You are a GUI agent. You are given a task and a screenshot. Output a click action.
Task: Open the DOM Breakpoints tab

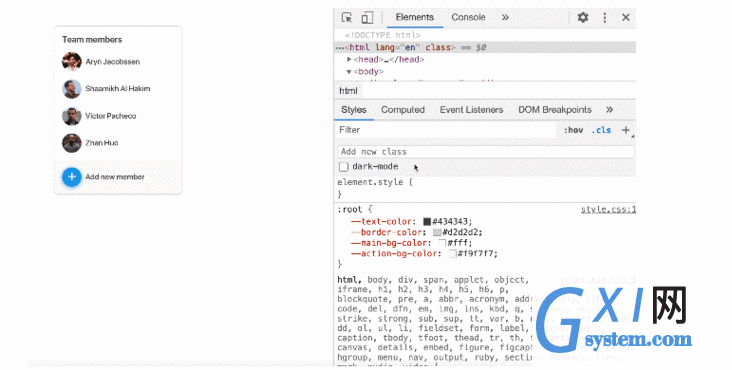pyautogui.click(x=555, y=110)
